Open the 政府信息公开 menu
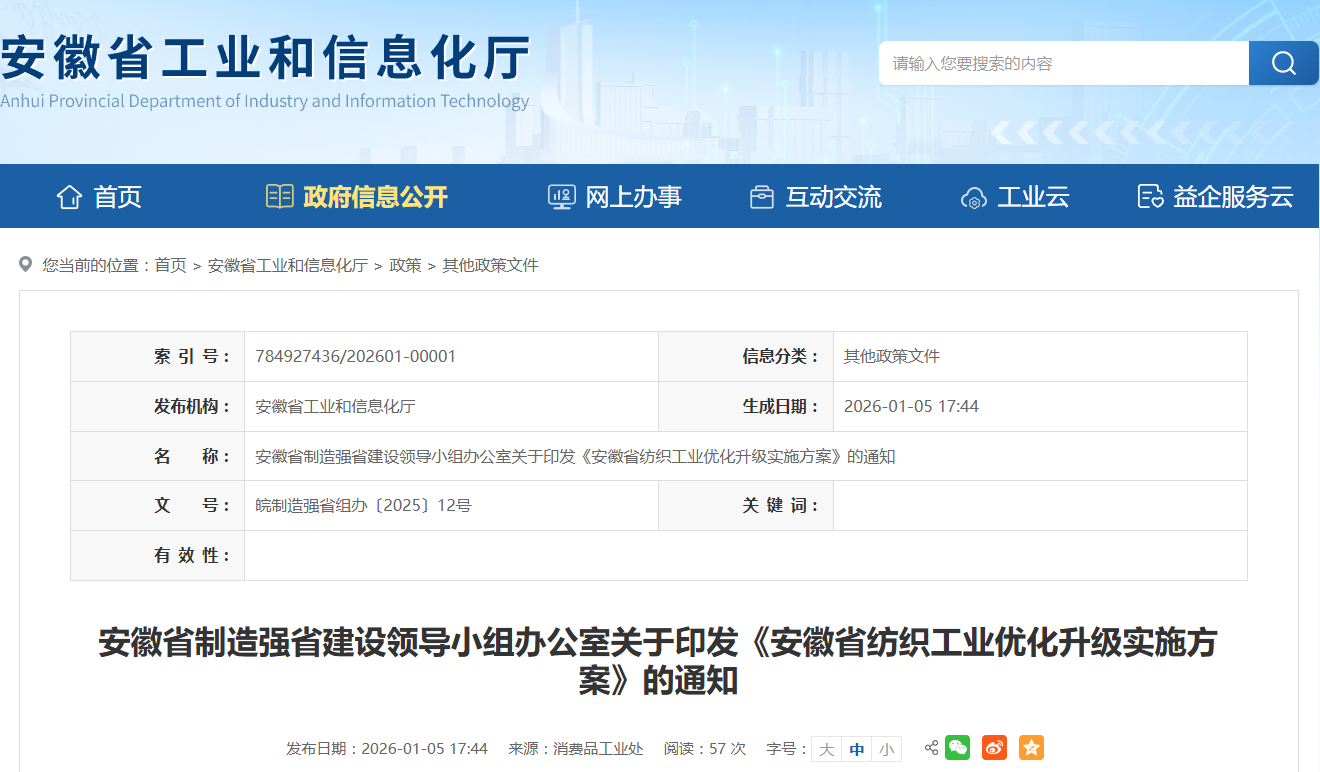 pyautogui.click(x=357, y=197)
